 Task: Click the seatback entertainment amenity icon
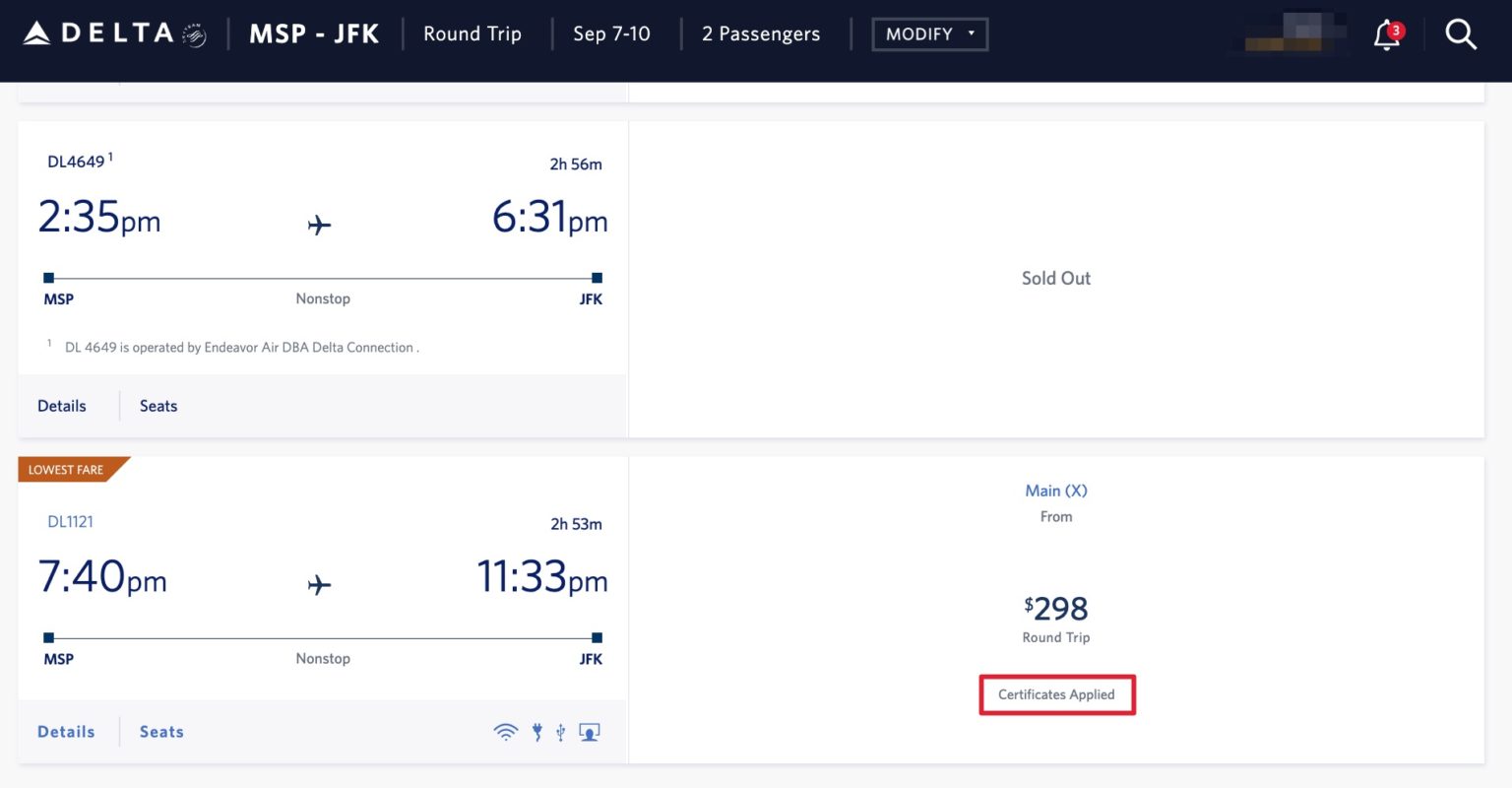(x=589, y=731)
